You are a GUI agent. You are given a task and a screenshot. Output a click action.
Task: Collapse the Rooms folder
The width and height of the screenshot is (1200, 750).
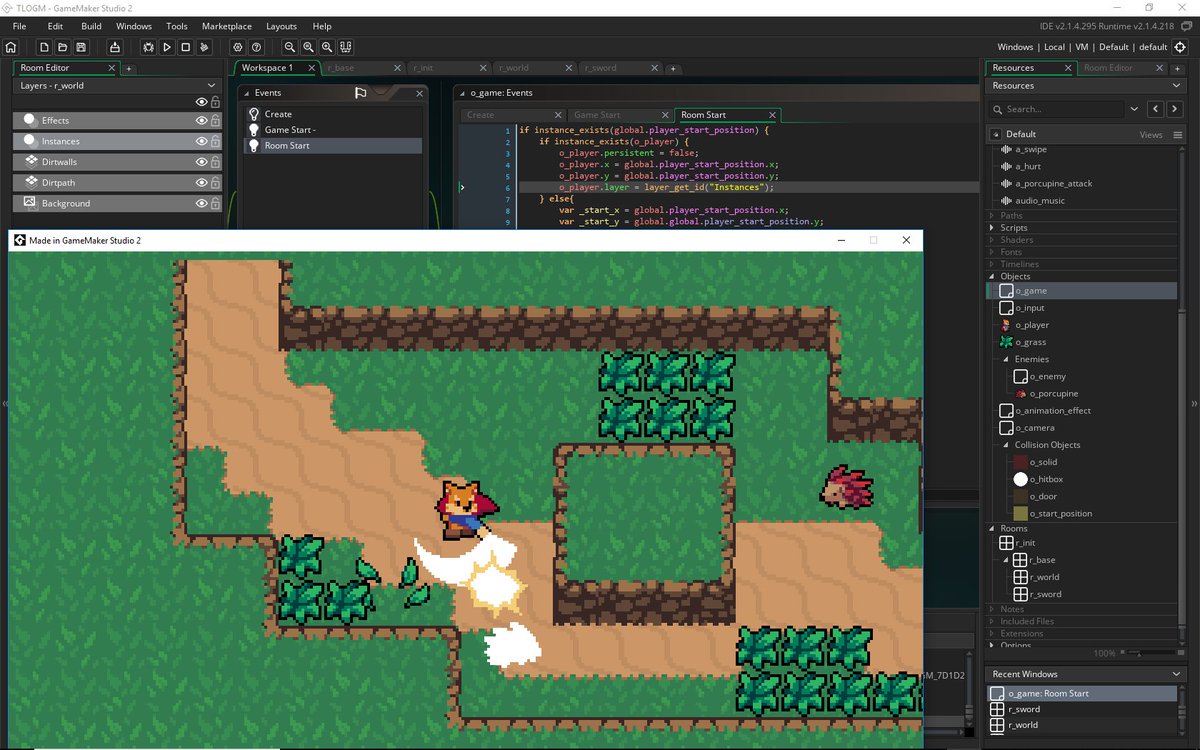[x=992, y=529]
